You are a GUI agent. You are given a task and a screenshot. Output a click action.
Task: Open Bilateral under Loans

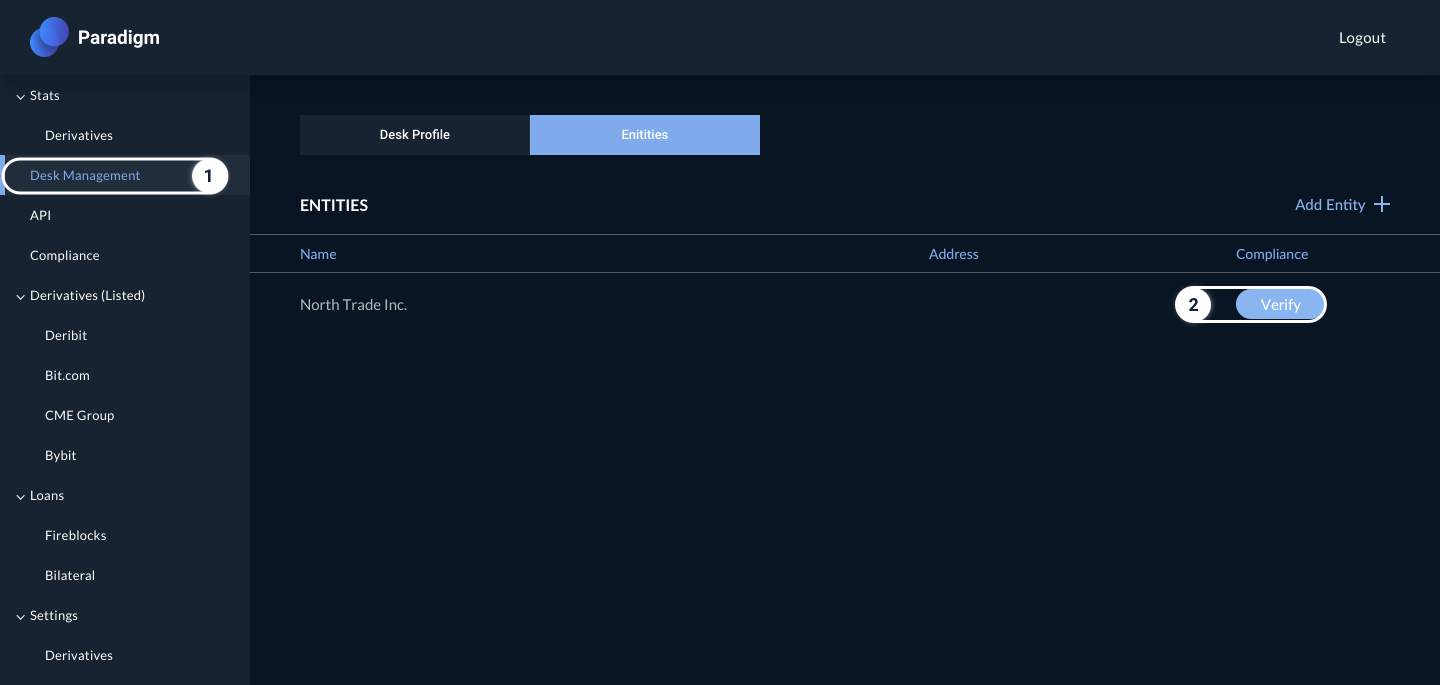(x=70, y=576)
